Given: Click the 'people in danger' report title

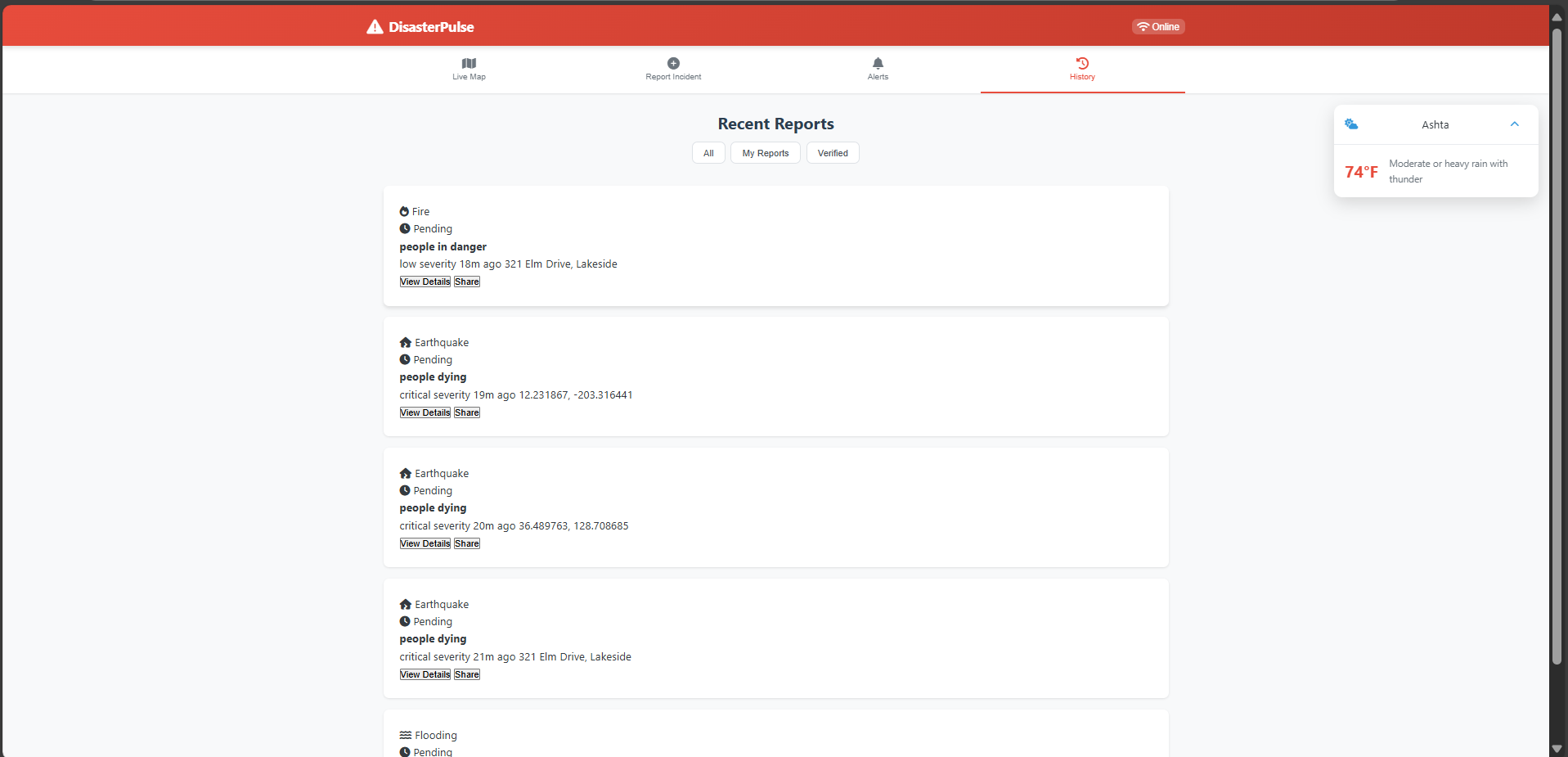Looking at the screenshot, I should 443,246.
